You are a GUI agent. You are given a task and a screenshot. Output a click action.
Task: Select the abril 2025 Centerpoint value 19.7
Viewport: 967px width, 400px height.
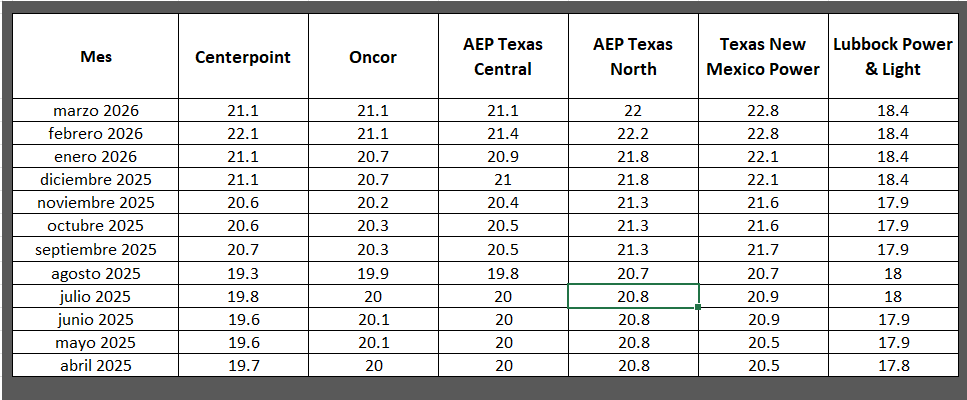coord(243,365)
